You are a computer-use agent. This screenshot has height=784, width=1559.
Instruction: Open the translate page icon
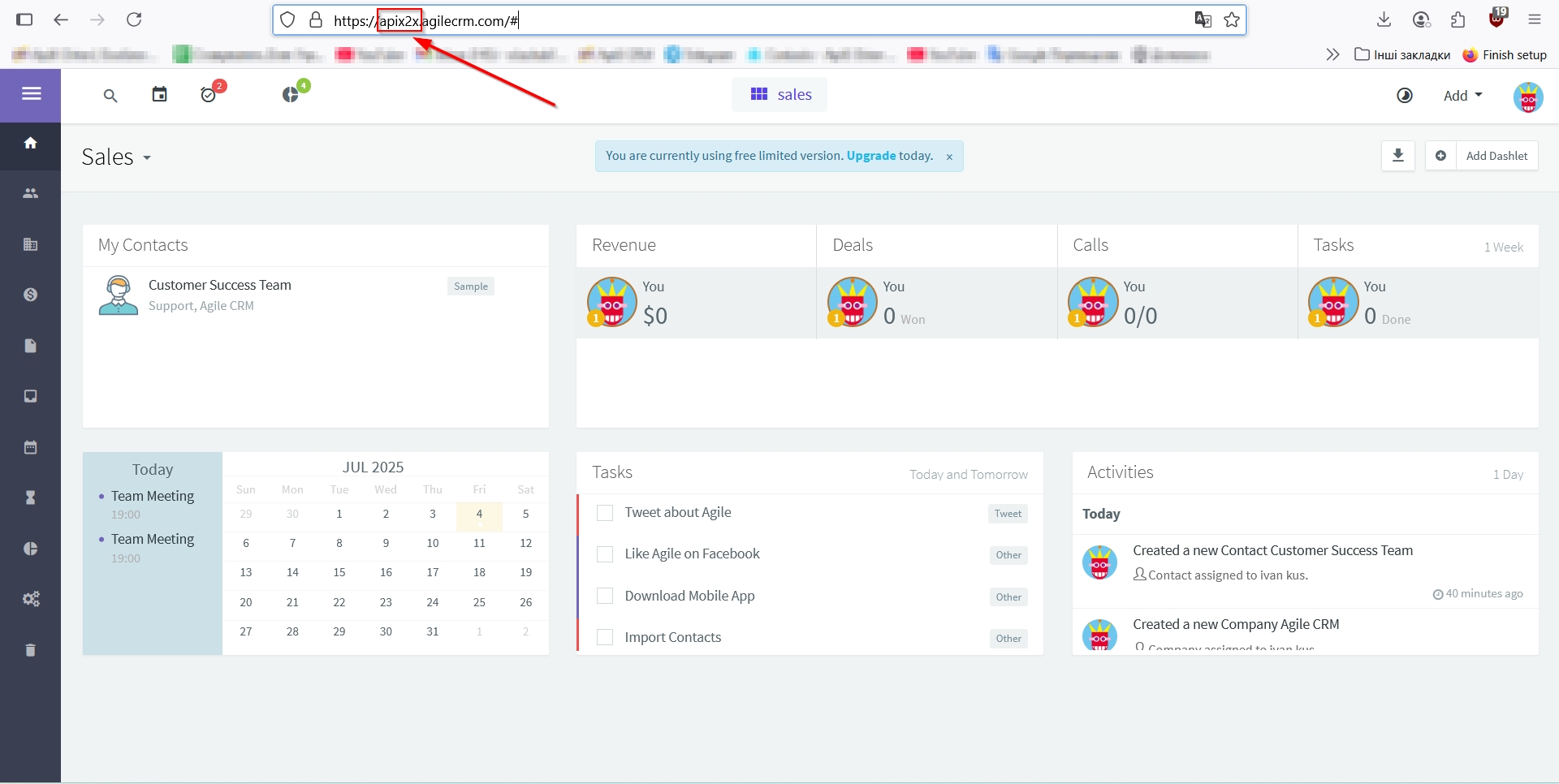(x=1203, y=20)
